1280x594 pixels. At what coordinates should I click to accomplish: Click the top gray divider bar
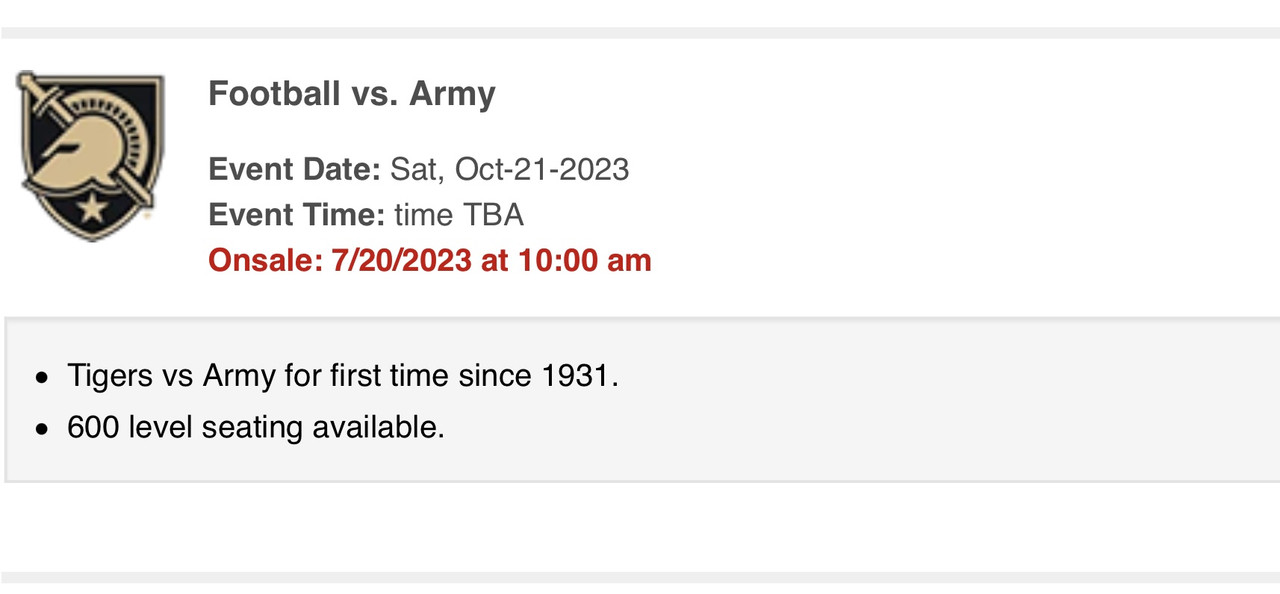(640, 32)
